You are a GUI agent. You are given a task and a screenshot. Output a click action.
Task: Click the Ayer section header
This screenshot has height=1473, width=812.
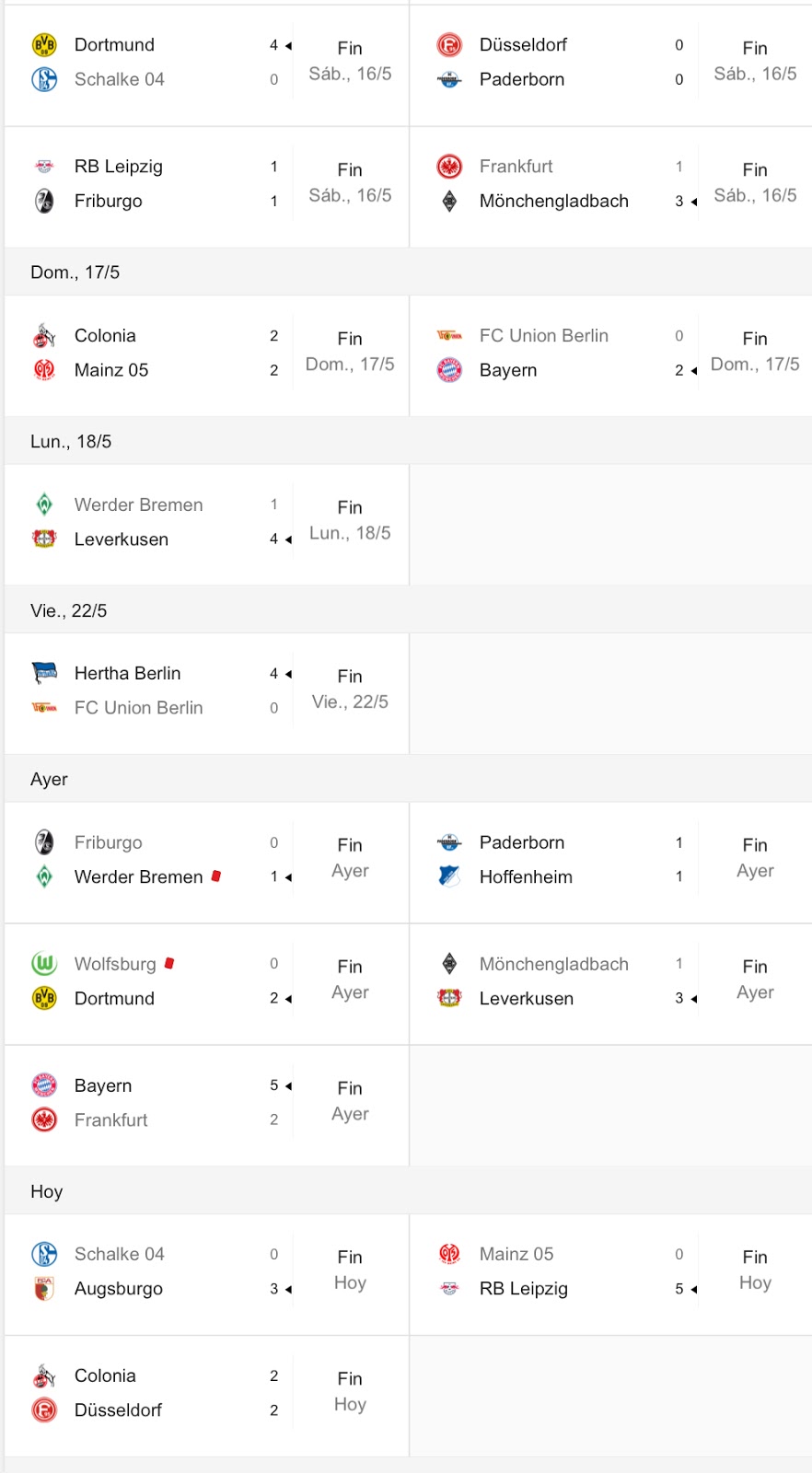[50, 780]
